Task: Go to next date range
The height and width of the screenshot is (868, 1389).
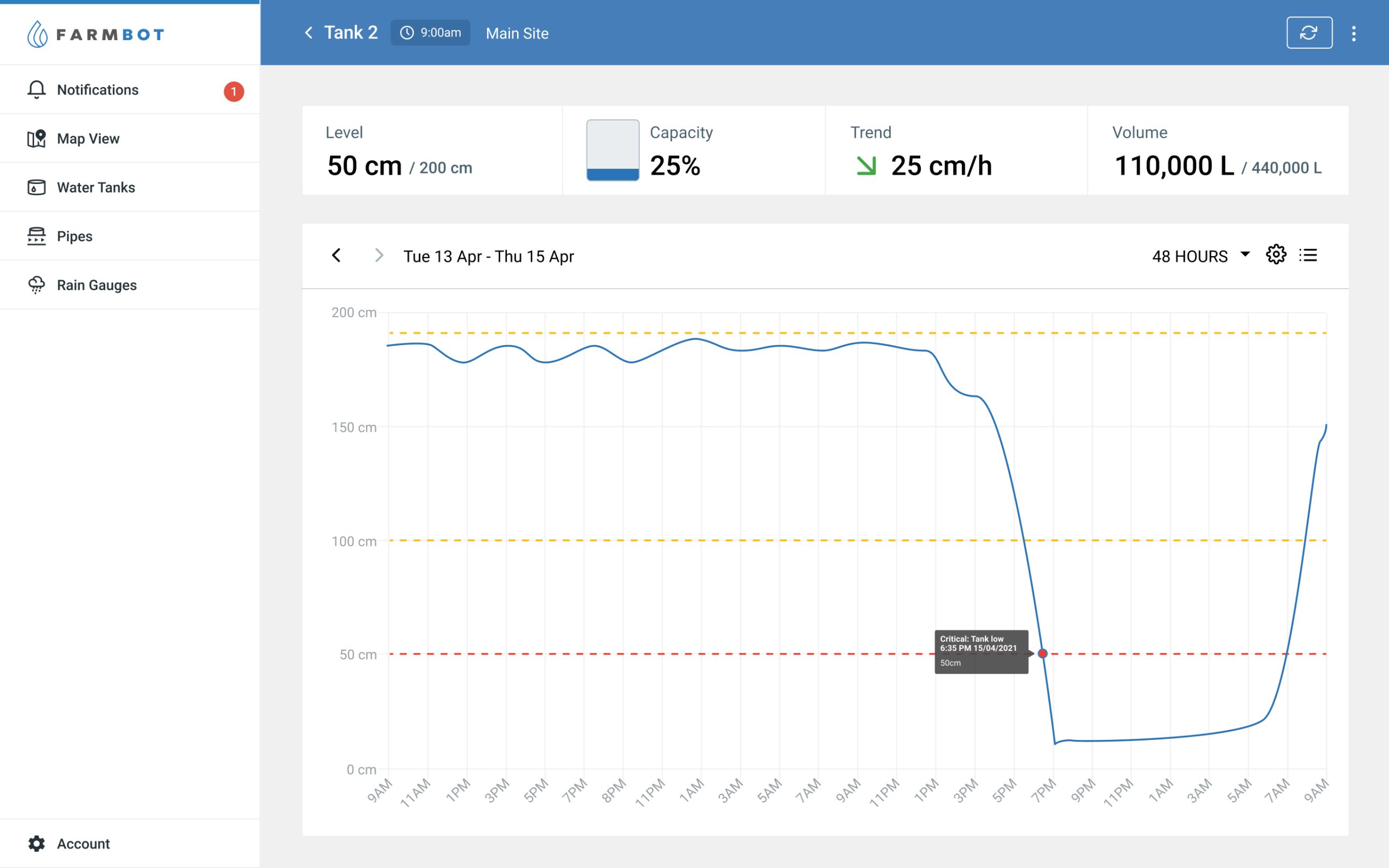Action: (379, 256)
